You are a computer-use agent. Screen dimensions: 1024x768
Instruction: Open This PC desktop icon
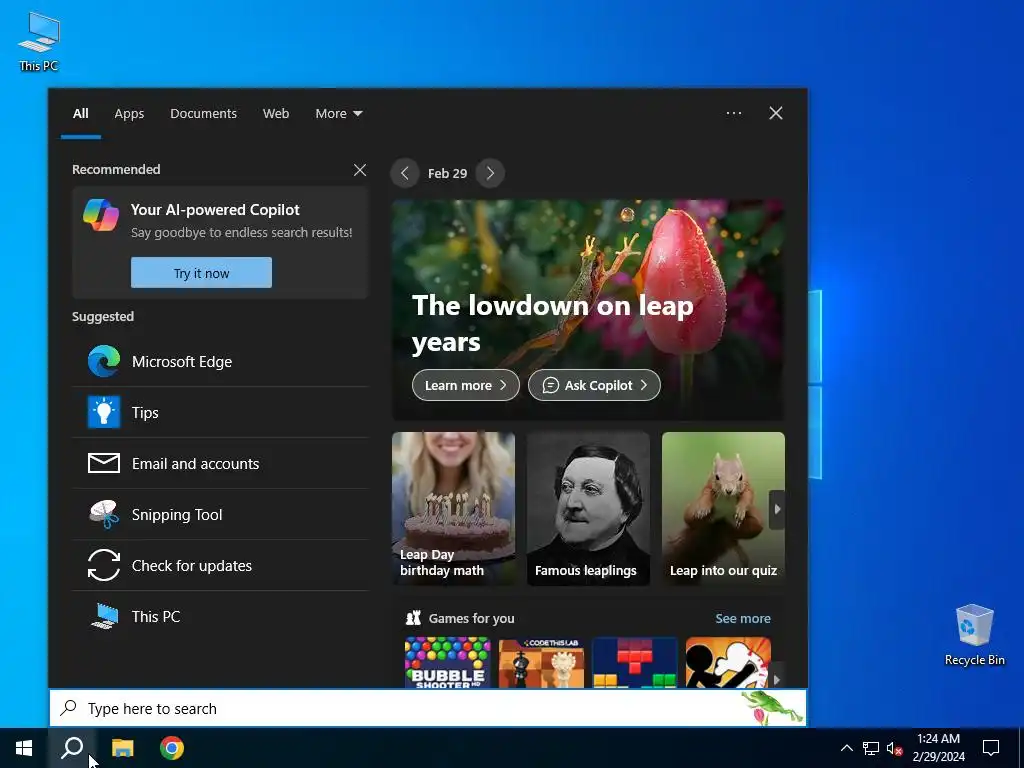39,40
